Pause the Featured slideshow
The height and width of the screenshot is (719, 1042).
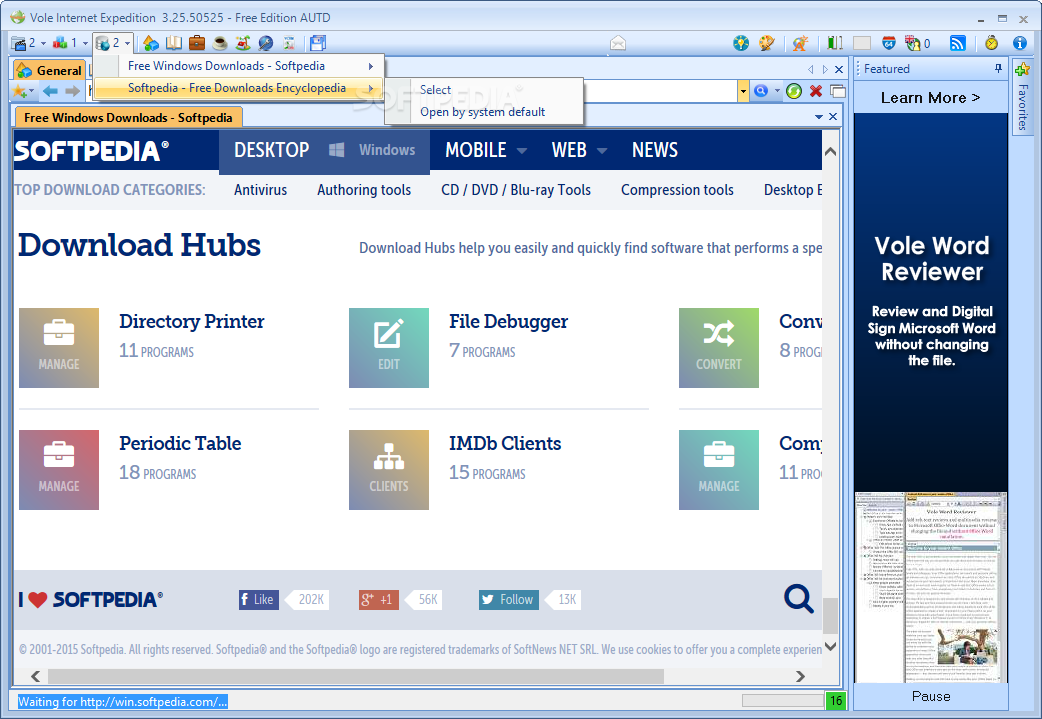[931, 696]
